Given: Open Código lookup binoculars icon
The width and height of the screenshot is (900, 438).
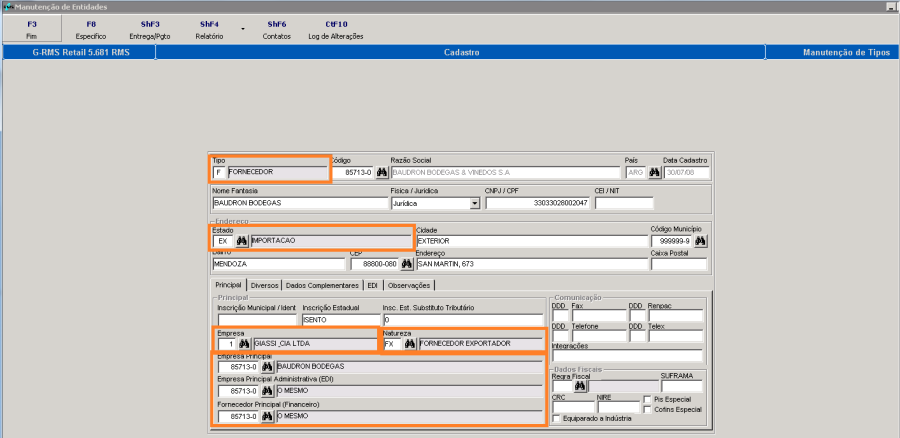Looking at the screenshot, I should click(382, 172).
